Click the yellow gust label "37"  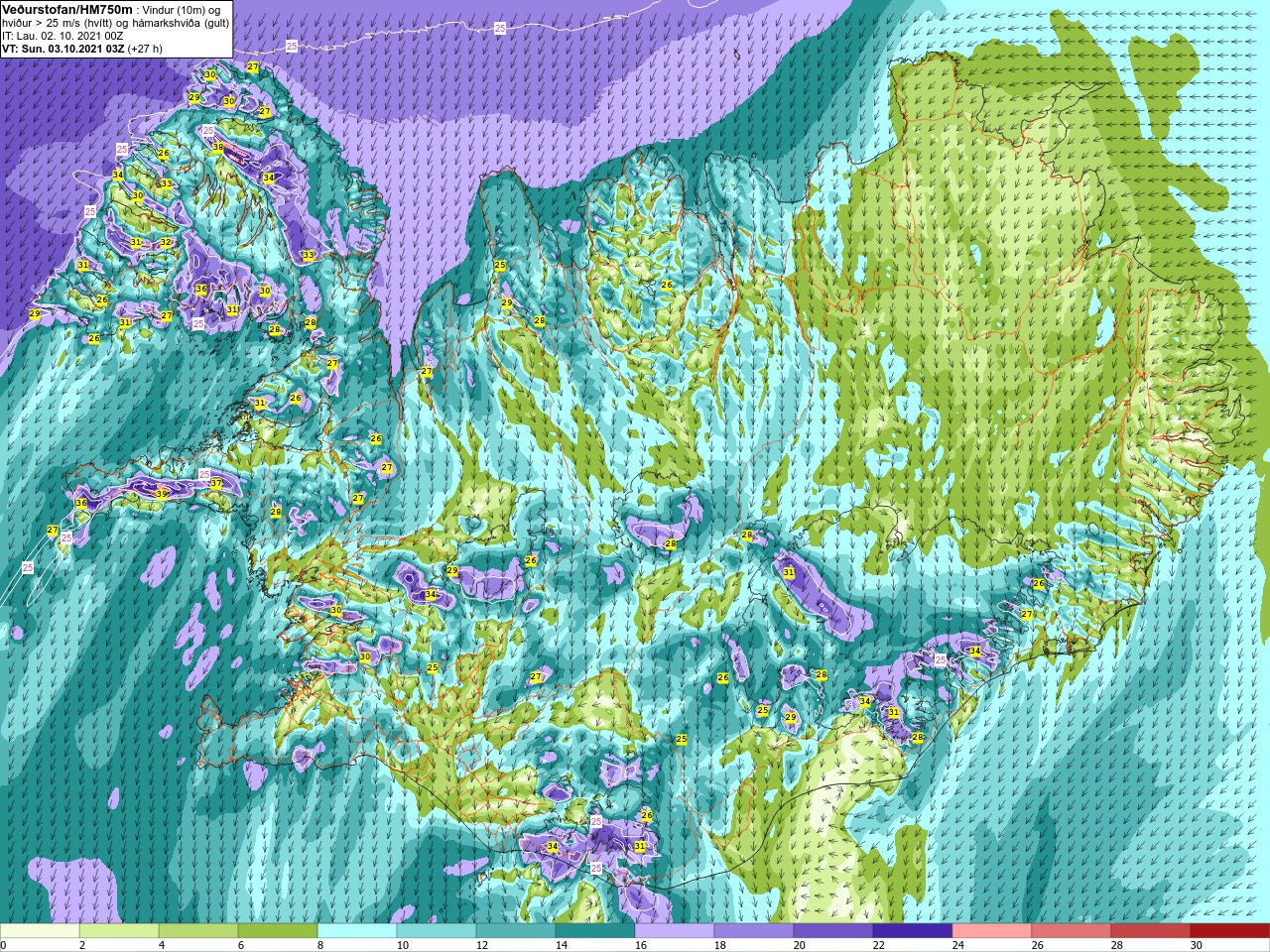coord(216,483)
